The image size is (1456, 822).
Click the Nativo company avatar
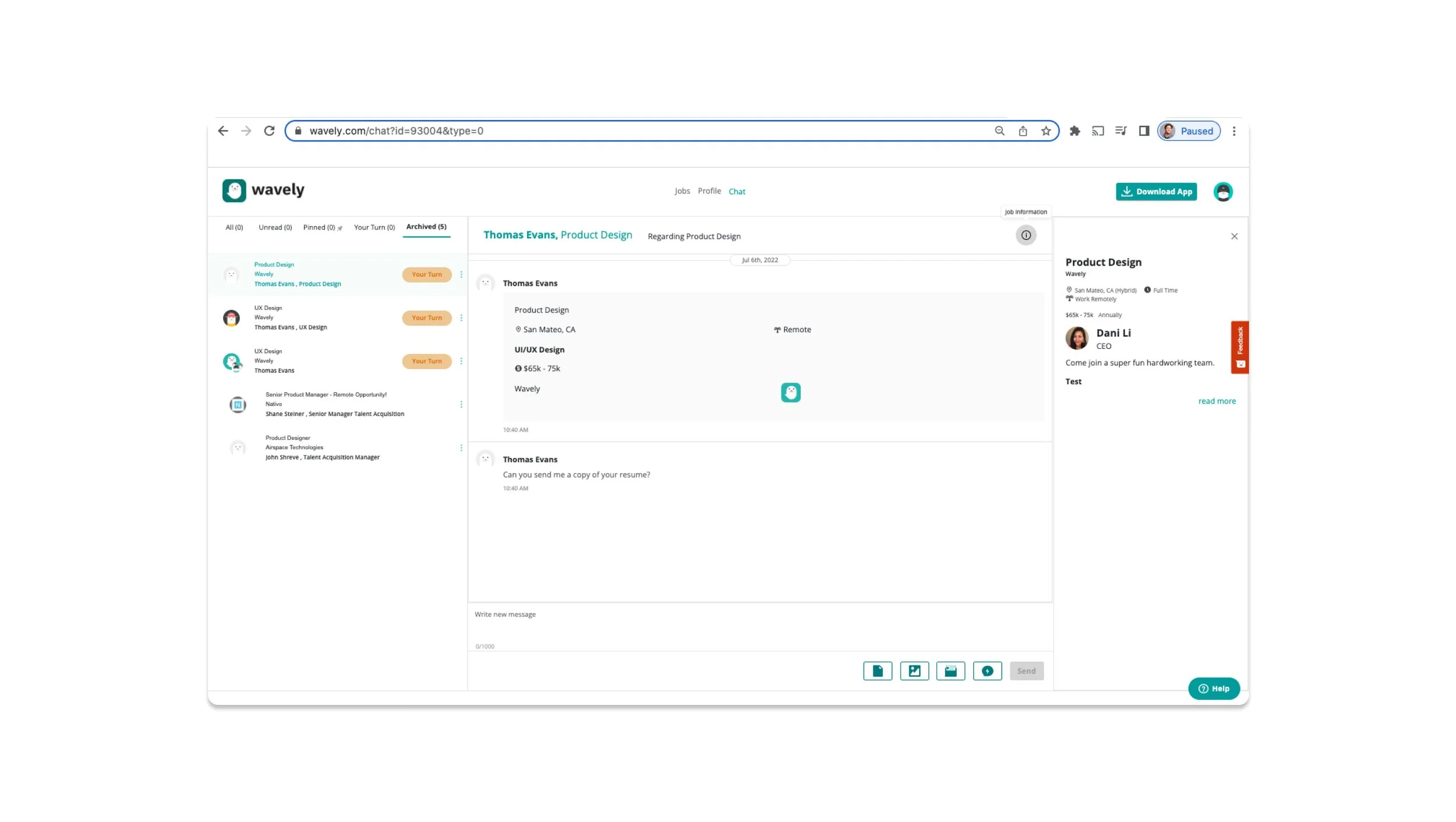(238, 404)
